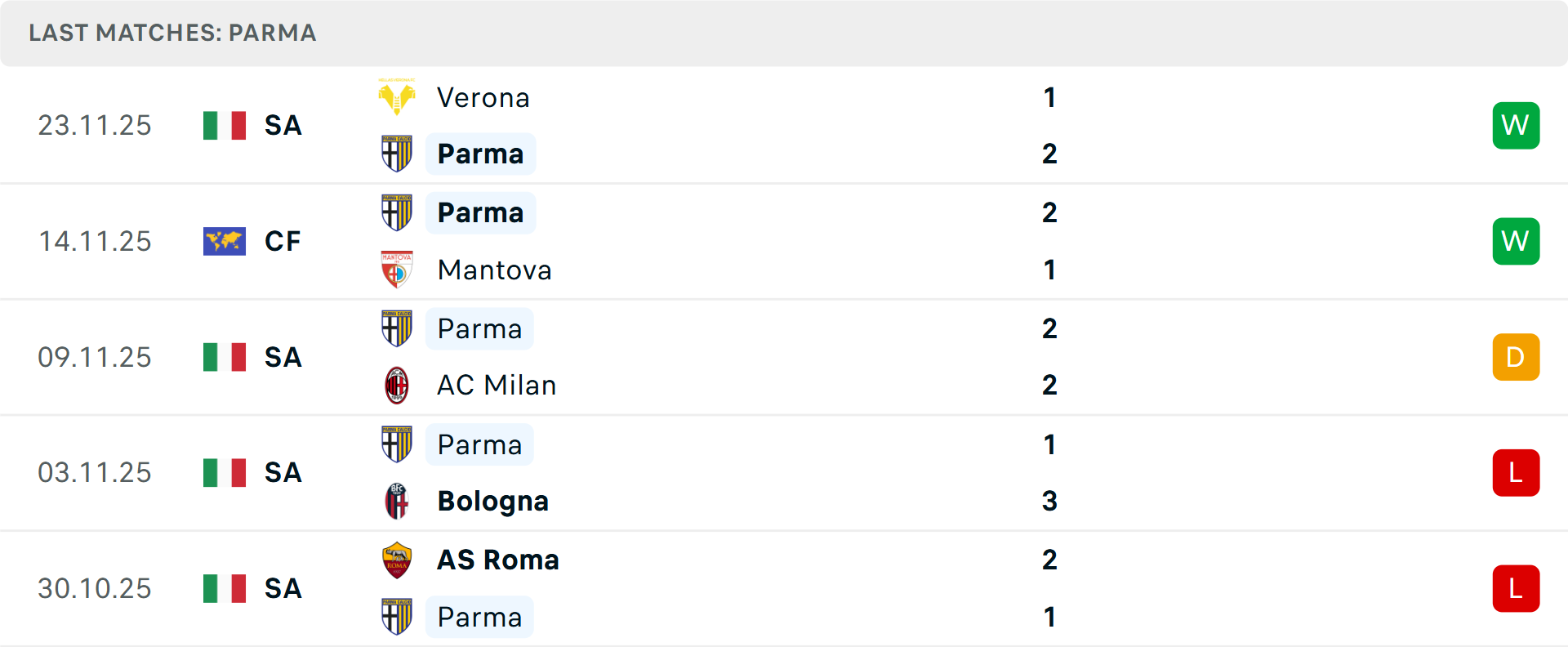Open the Bologna team link
This screenshot has height=647, width=1568.
coord(492,502)
